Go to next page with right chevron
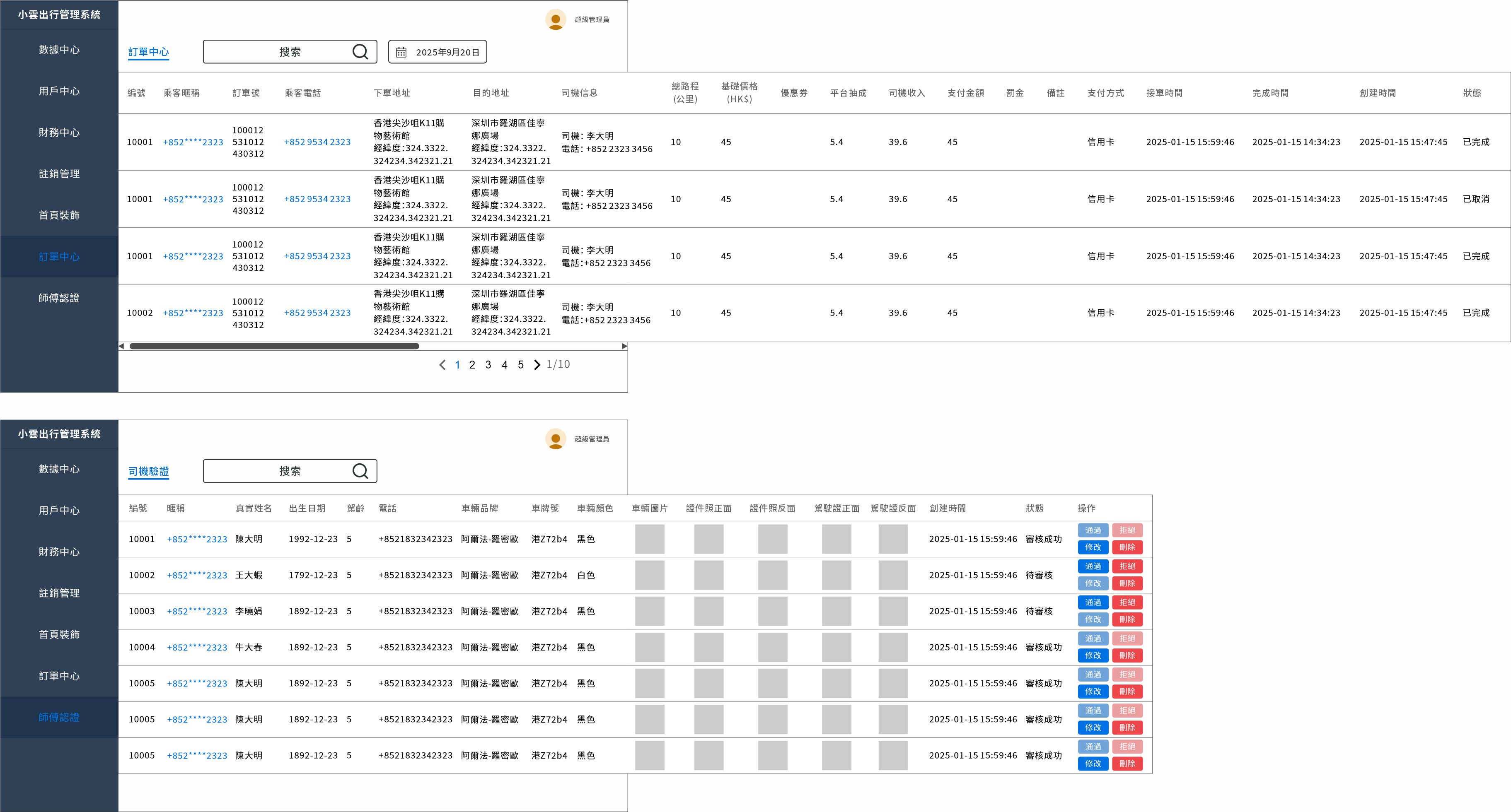The width and height of the screenshot is (1511, 812). (x=537, y=365)
